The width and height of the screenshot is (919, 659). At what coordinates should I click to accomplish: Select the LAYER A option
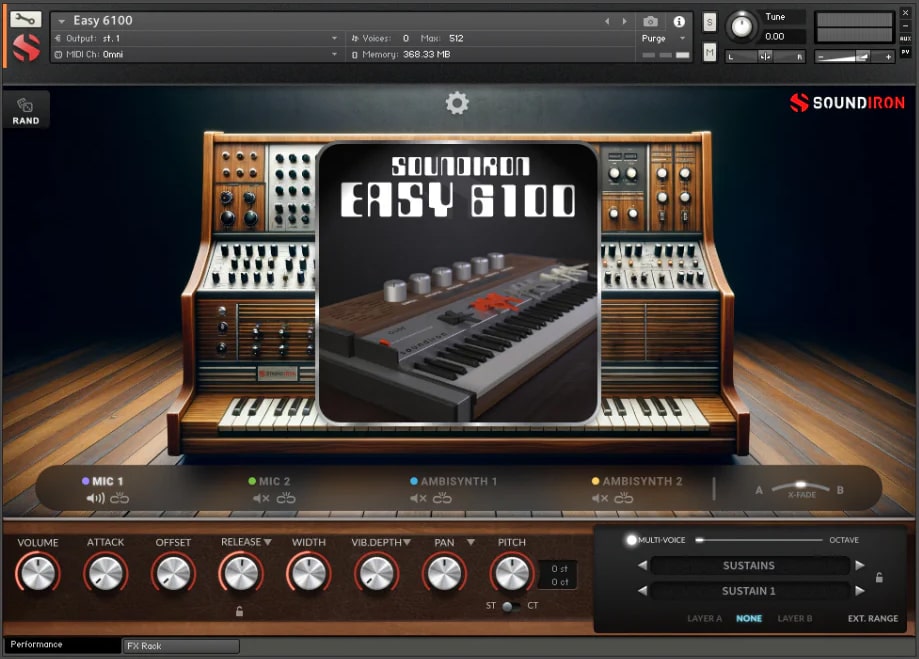click(x=704, y=618)
